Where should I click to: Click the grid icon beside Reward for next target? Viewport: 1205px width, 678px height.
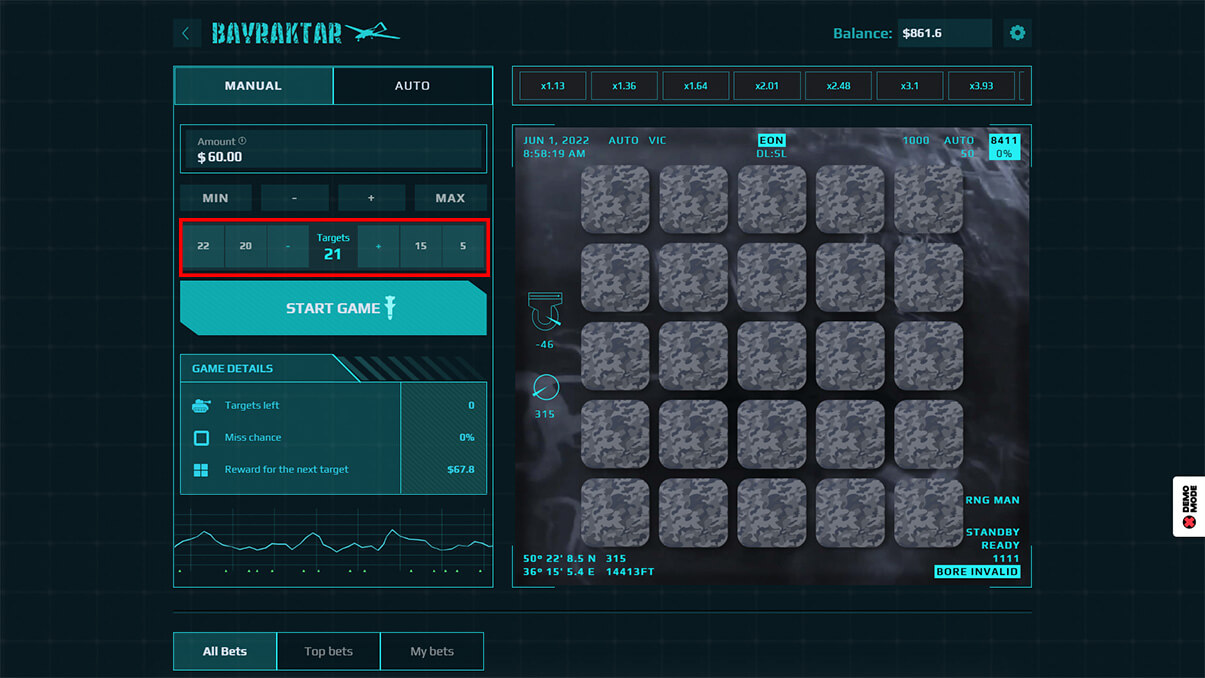click(x=201, y=469)
